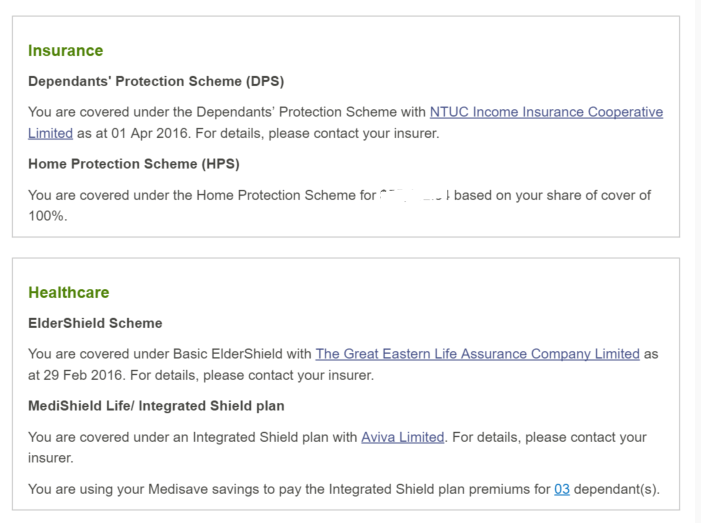Click MediShield Life/ Integrated Shield plan subheading
The image size is (701, 523).
(156, 406)
